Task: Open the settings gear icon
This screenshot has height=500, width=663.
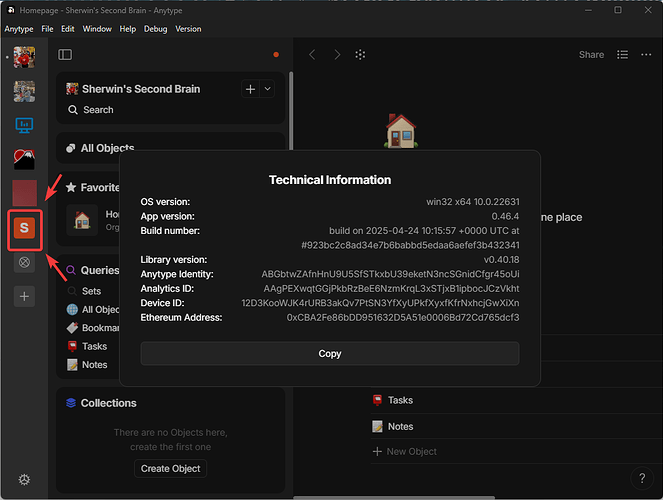Action: click(24, 479)
